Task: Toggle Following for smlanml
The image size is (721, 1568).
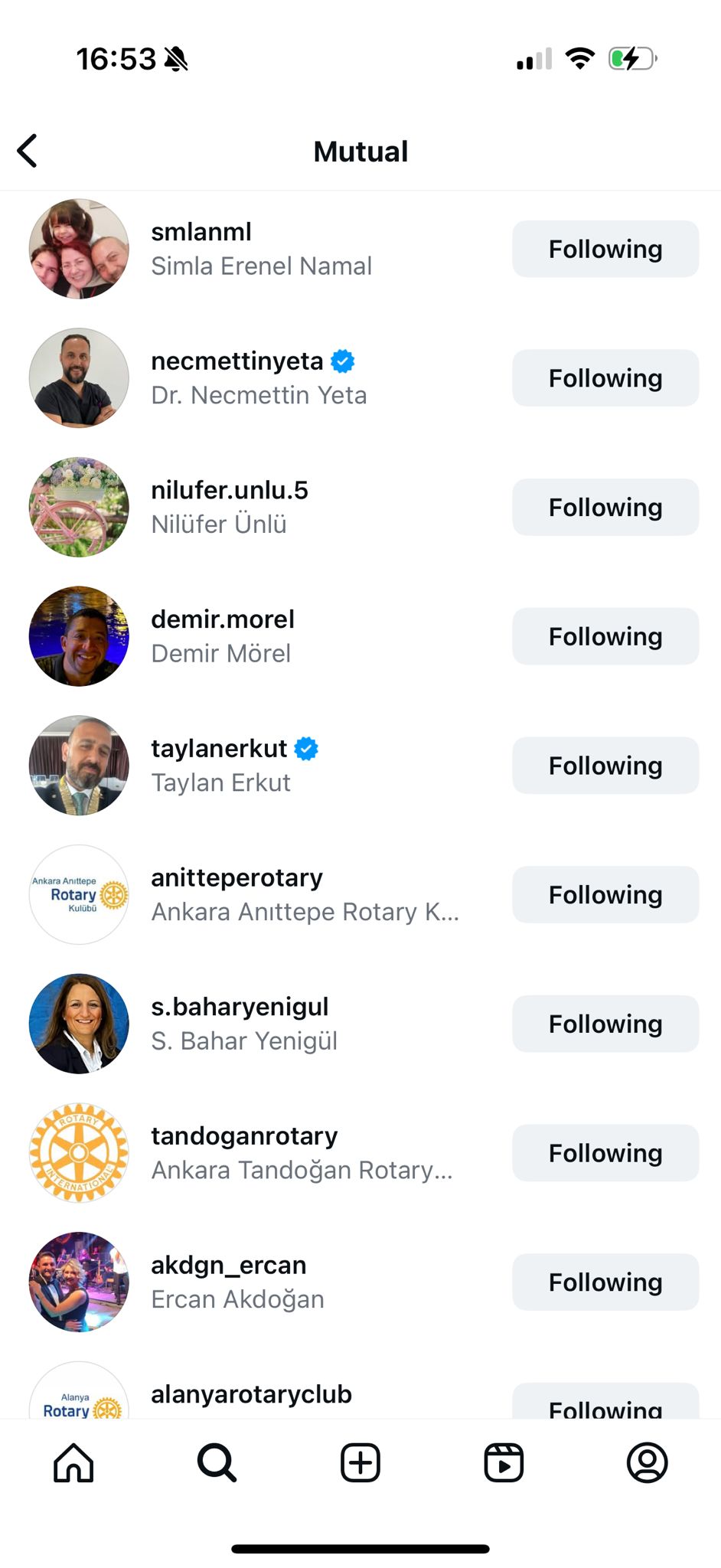Action: pyautogui.click(x=605, y=249)
